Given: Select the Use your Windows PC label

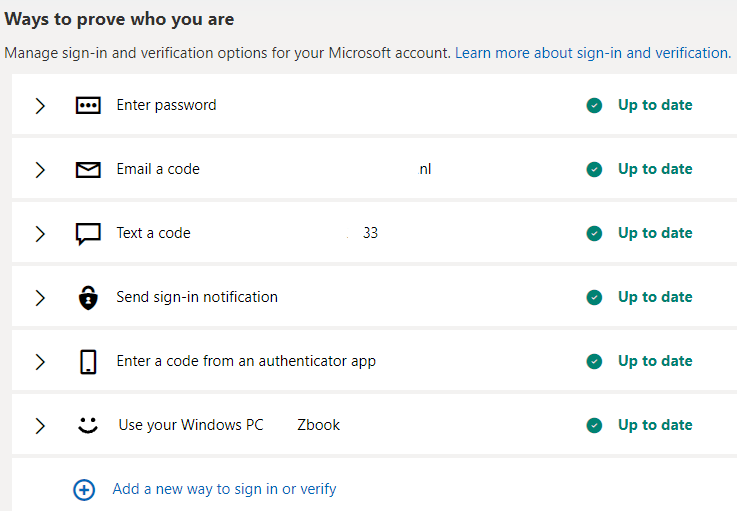Looking at the screenshot, I should 191,425.
